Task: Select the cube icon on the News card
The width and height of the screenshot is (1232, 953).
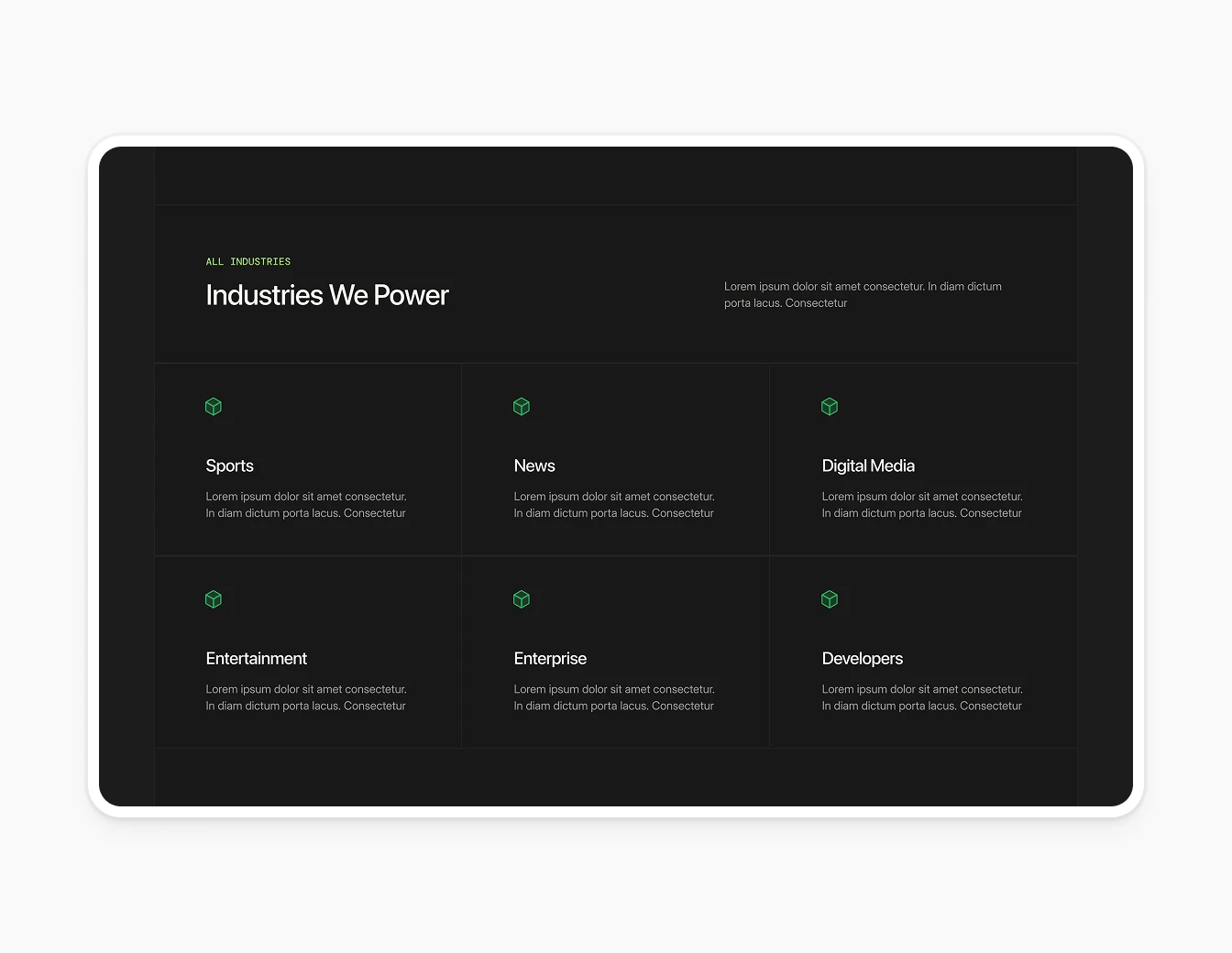Action: (522, 407)
